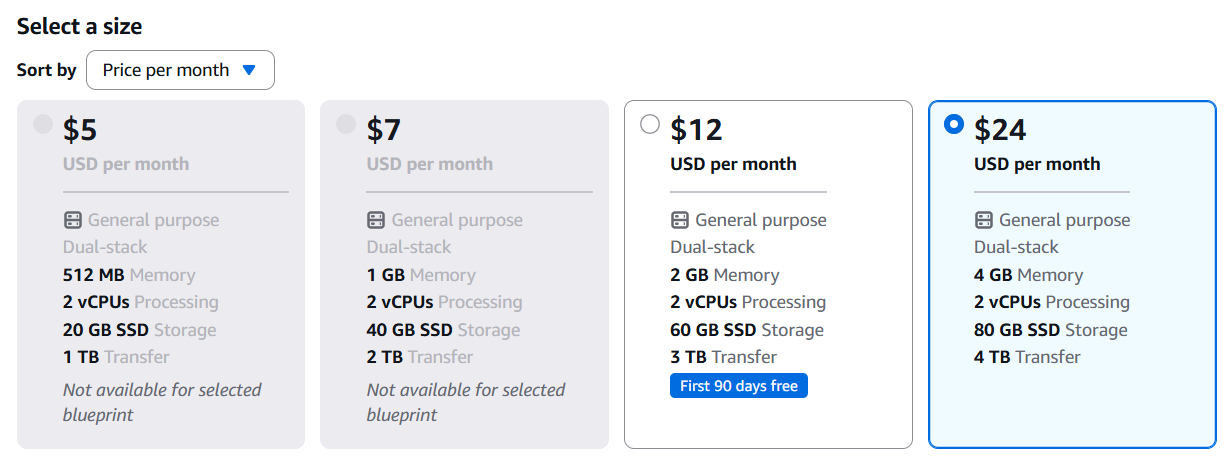Click the General purpose icon in $7 card
1230x458 pixels.
tap(376, 220)
